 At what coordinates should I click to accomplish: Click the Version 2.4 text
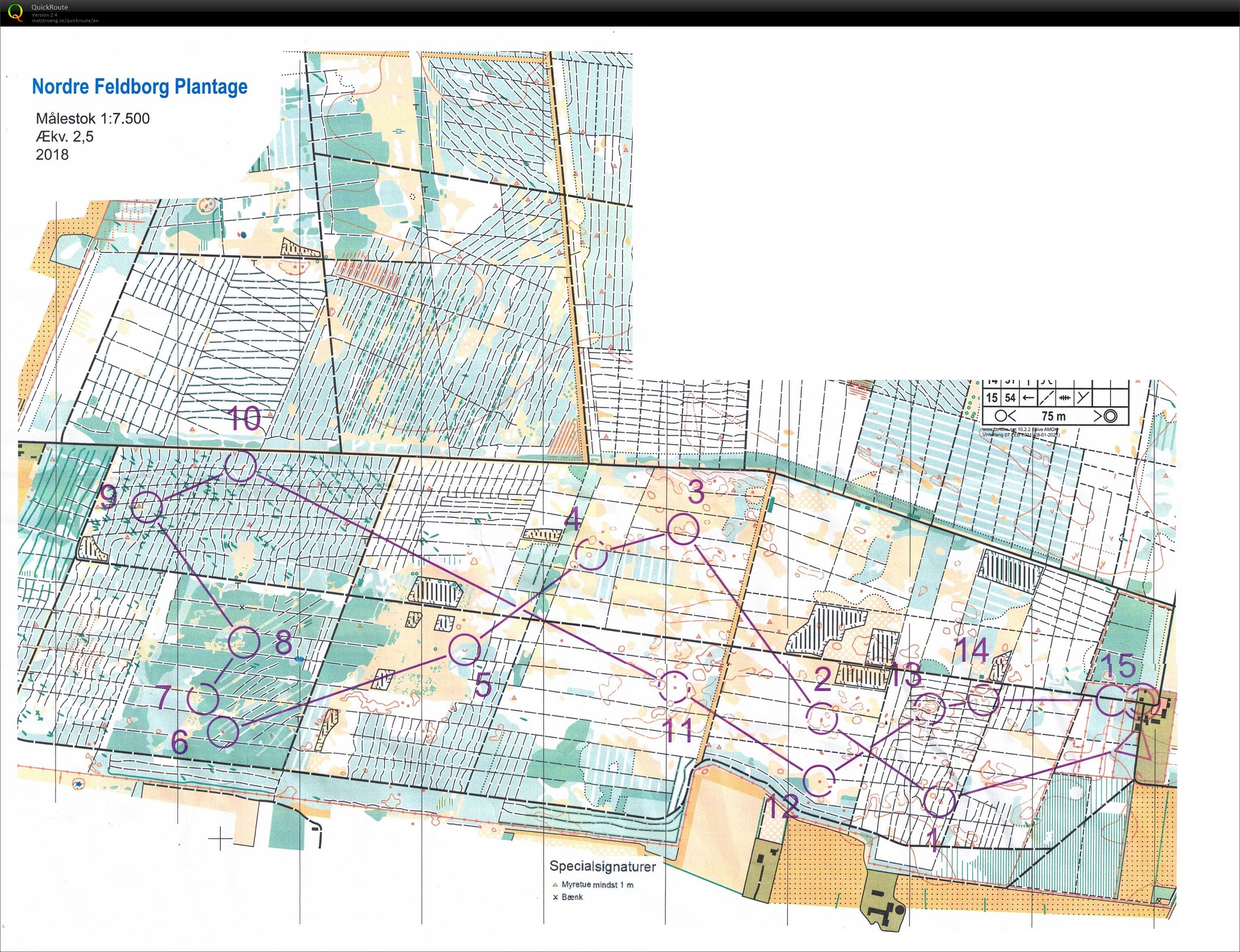[x=44, y=15]
